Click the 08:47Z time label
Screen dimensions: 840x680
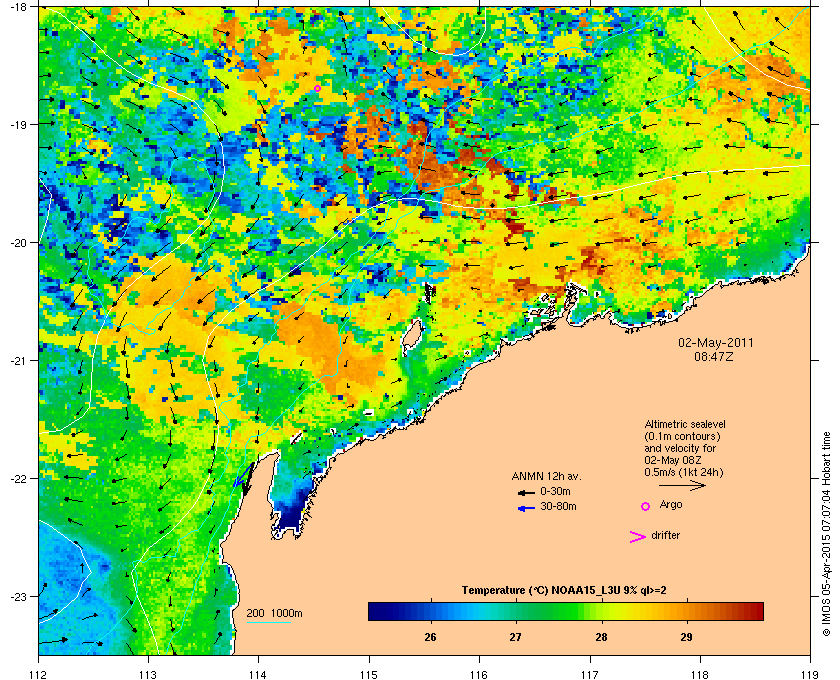(714, 356)
